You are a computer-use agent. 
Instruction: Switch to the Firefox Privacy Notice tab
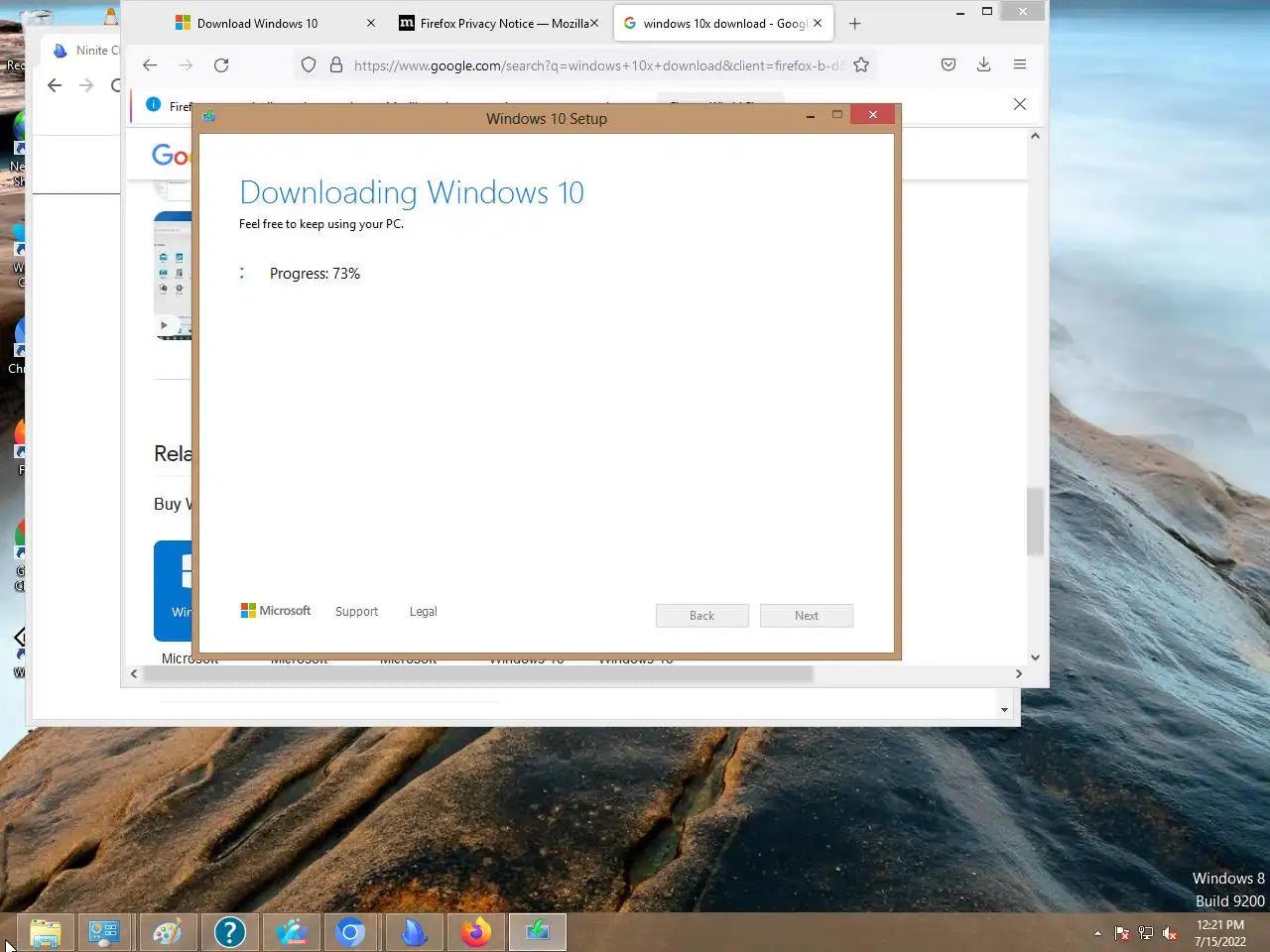[x=499, y=23]
